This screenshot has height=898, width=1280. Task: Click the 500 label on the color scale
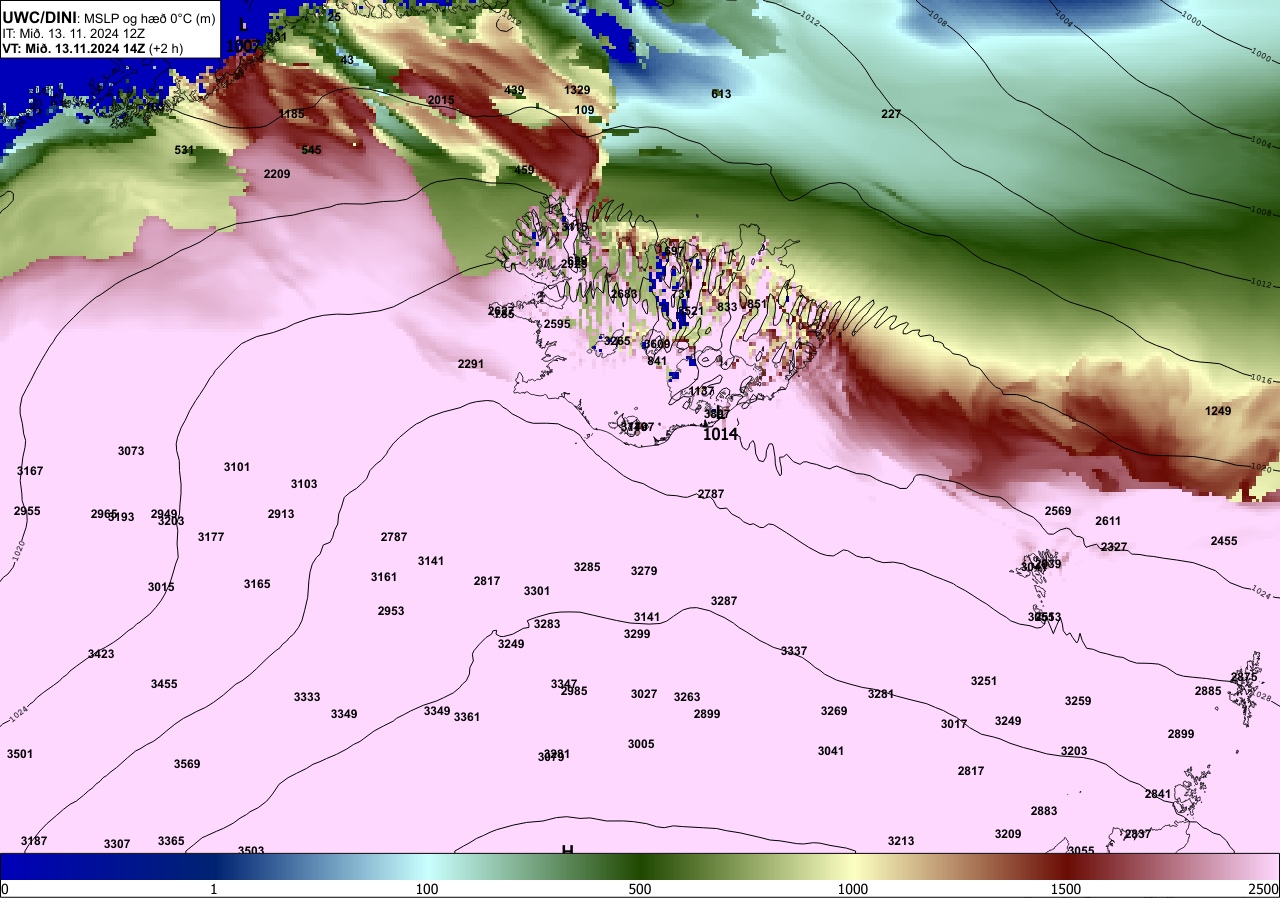(x=640, y=889)
